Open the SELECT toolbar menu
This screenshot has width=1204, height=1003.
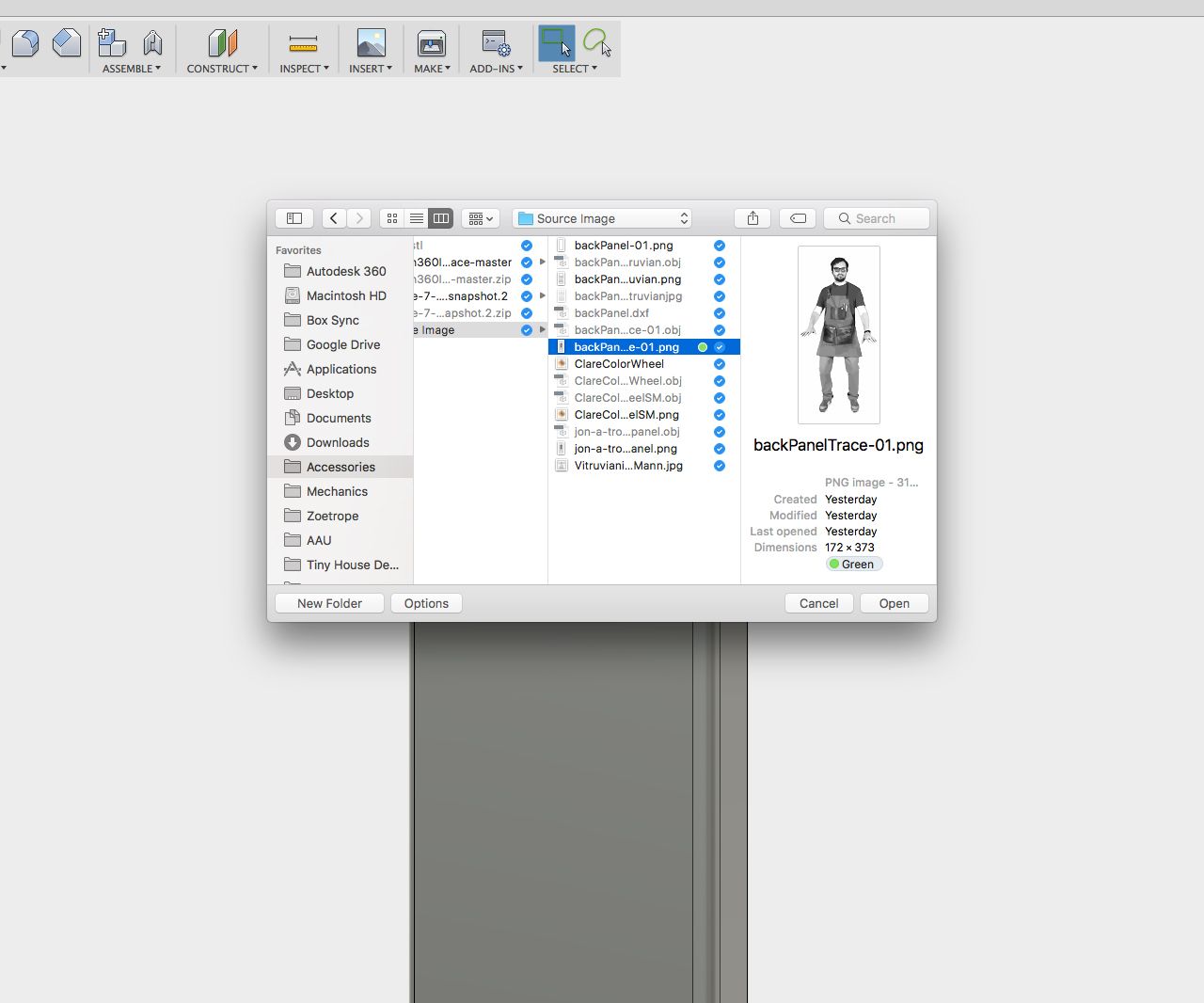pyautogui.click(x=575, y=69)
